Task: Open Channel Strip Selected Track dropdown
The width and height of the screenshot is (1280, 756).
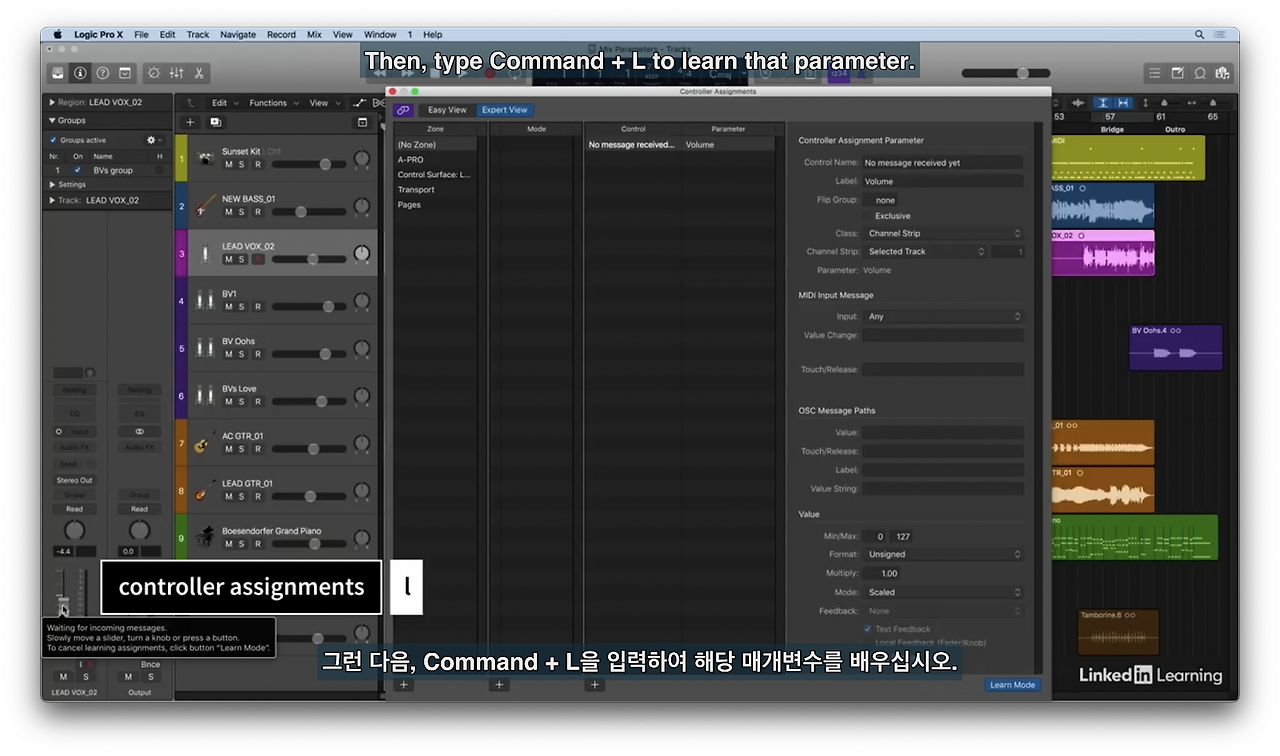Action: [925, 251]
